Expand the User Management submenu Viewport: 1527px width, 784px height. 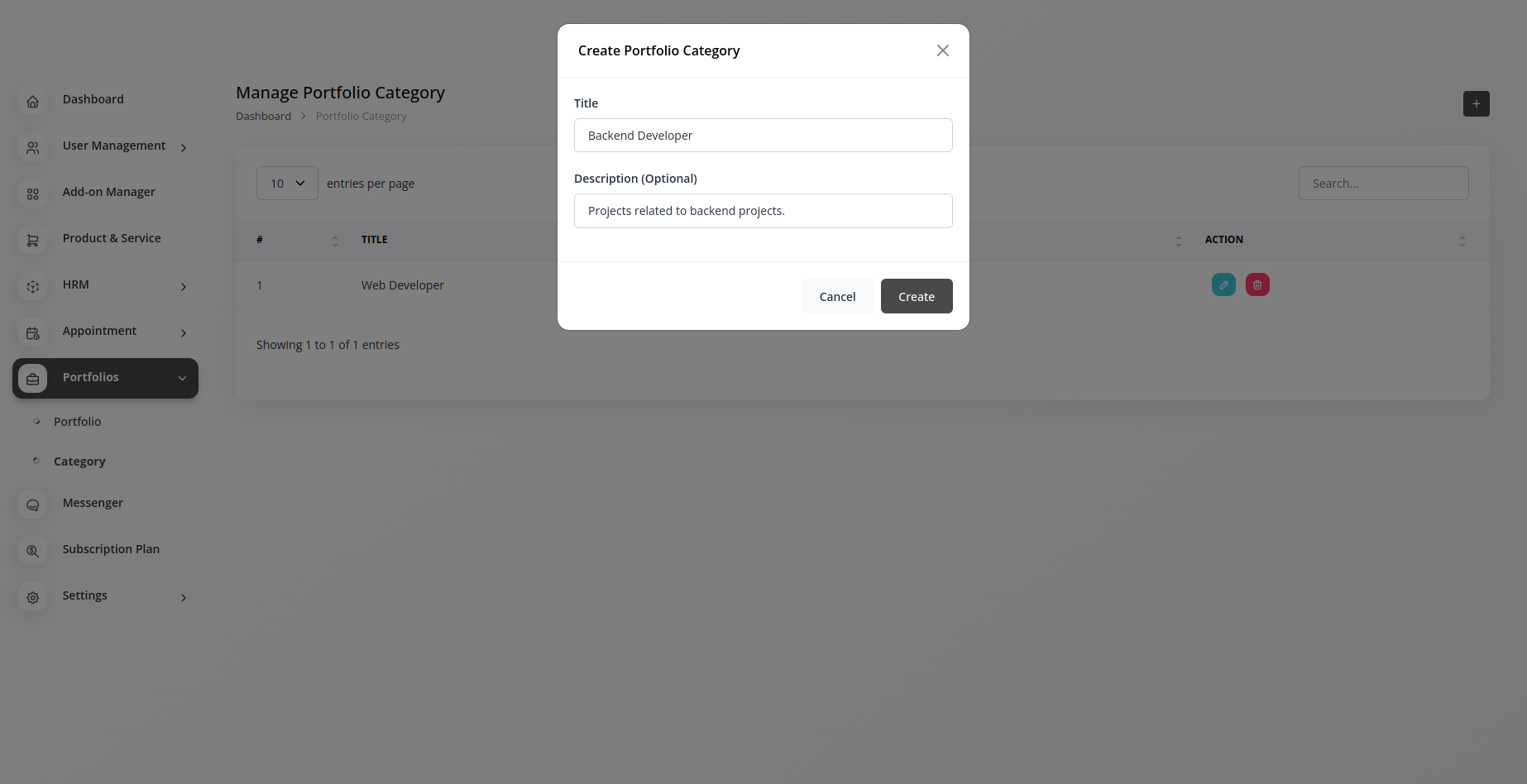pos(183,148)
